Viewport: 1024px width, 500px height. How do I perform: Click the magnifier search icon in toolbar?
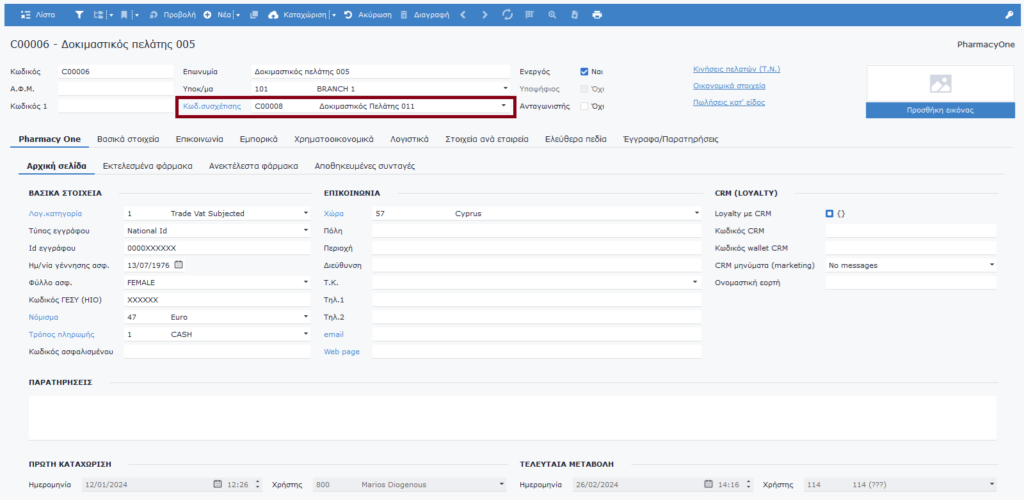pyautogui.click(x=553, y=15)
